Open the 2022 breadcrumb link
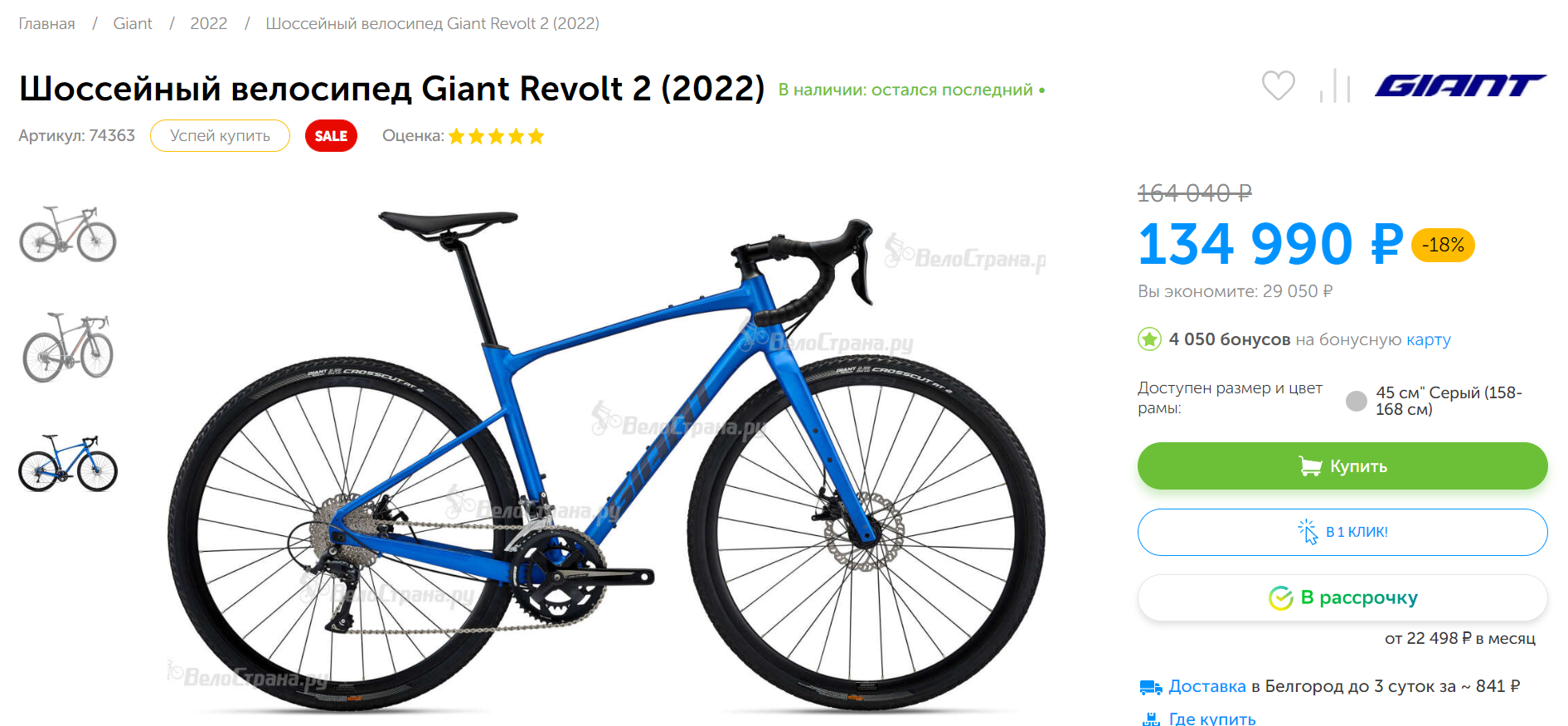The height and width of the screenshot is (726, 1568). (208, 24)
